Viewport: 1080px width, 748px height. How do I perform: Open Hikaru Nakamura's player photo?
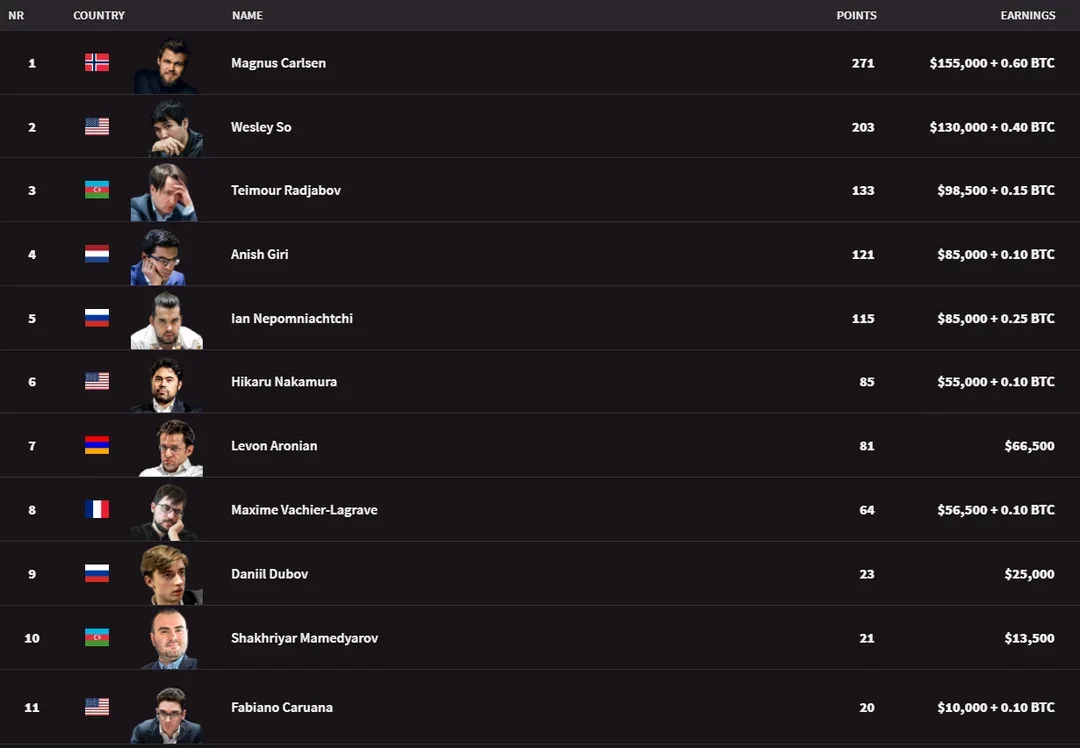(x=166, y=383)
